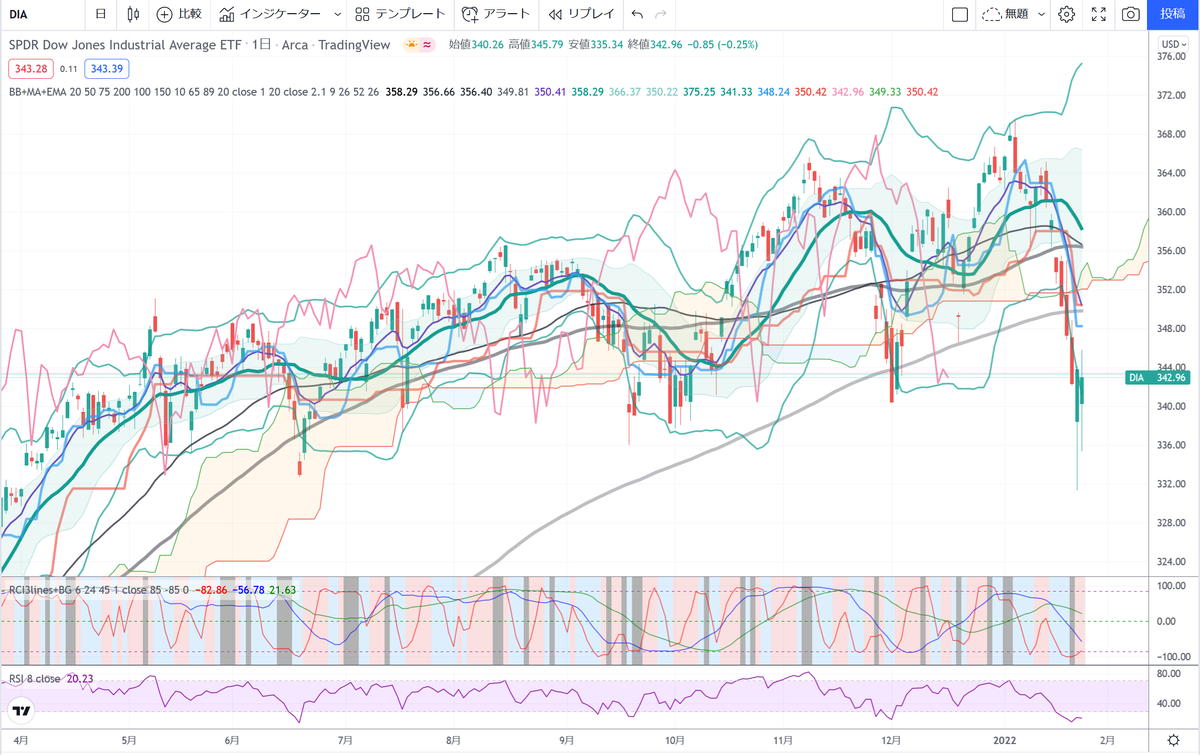Click the TradingView logo at bottom left
1200x755 pixels.
[20, 711]
